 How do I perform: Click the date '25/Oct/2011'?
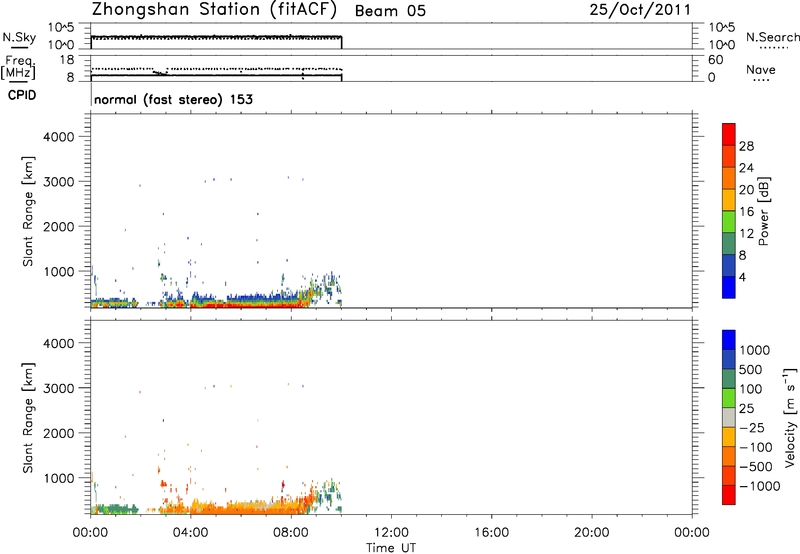[640, 10]
